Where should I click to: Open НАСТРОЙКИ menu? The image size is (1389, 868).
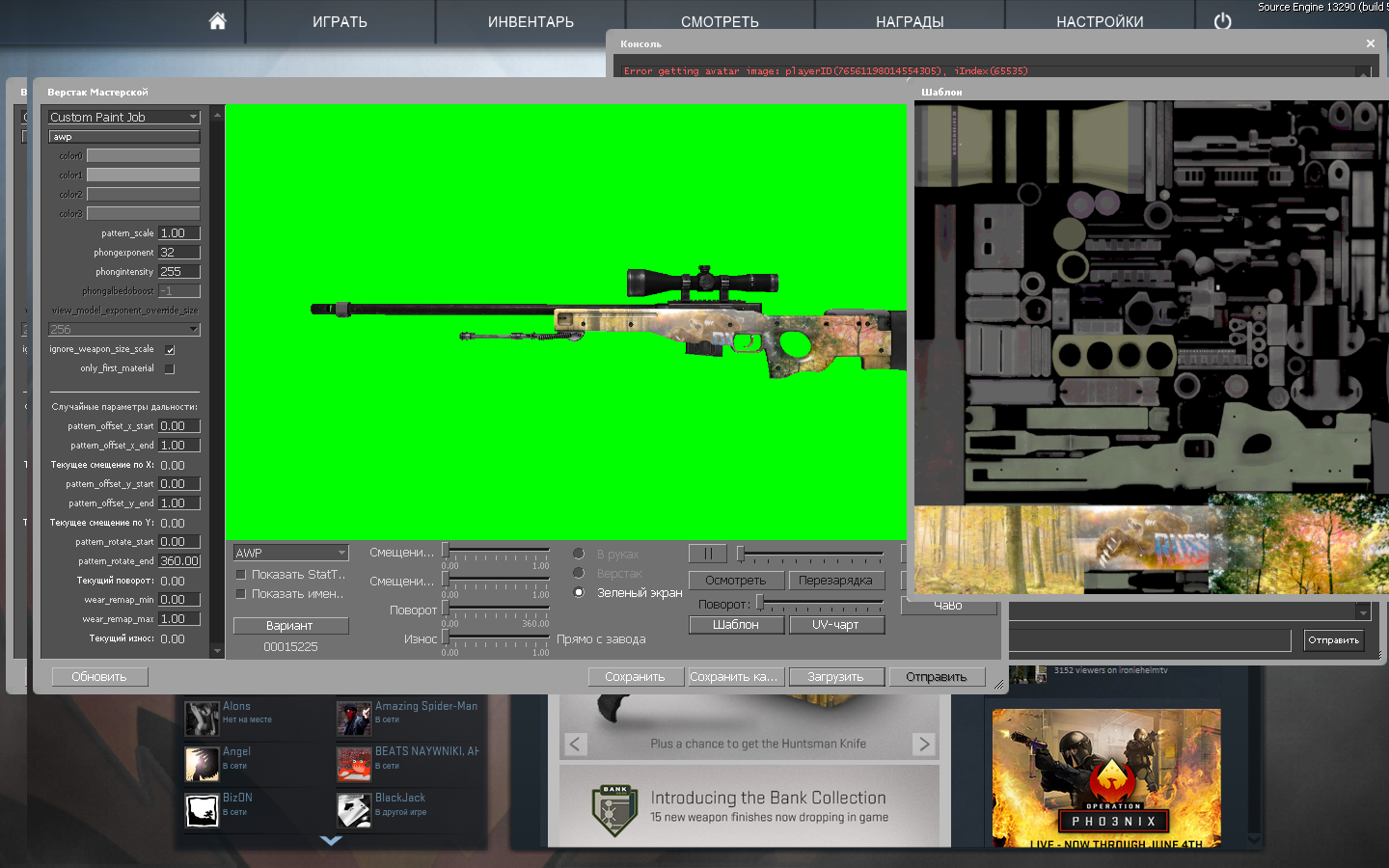[1100, 21]
